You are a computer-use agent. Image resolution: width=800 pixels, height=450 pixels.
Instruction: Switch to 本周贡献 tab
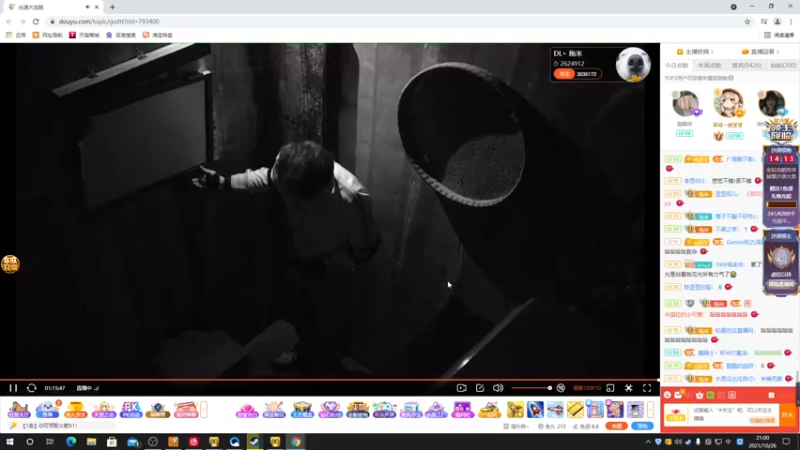pyautogui.click(x=709, y=65)
